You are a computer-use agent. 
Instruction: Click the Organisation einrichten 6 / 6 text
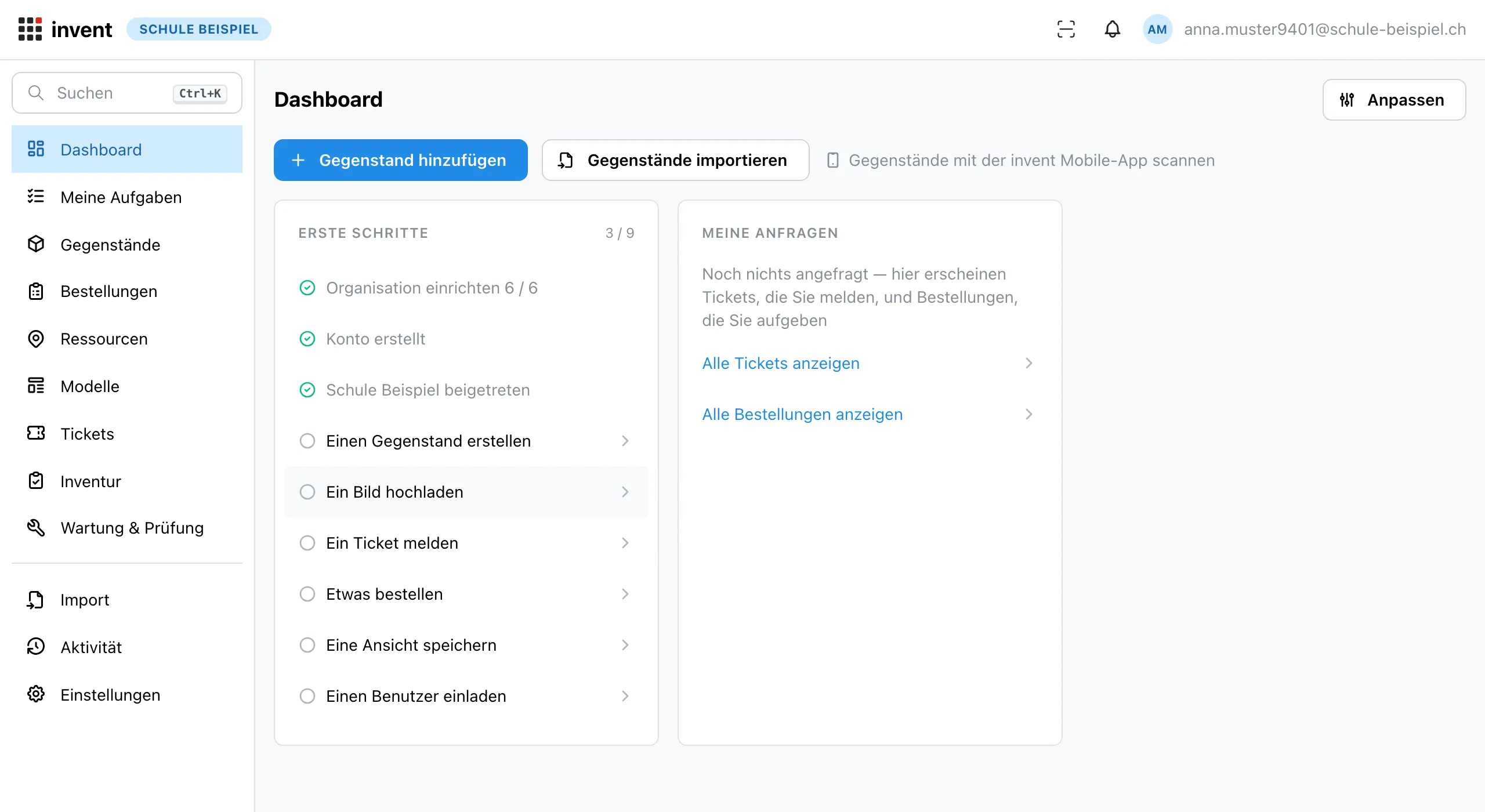[432, 288]
